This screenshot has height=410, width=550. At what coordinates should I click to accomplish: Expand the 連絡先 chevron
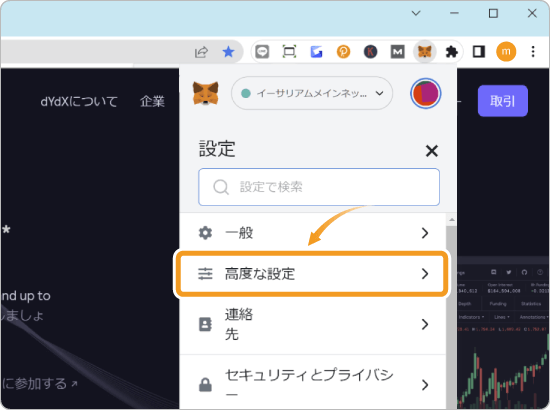[425, 324]
